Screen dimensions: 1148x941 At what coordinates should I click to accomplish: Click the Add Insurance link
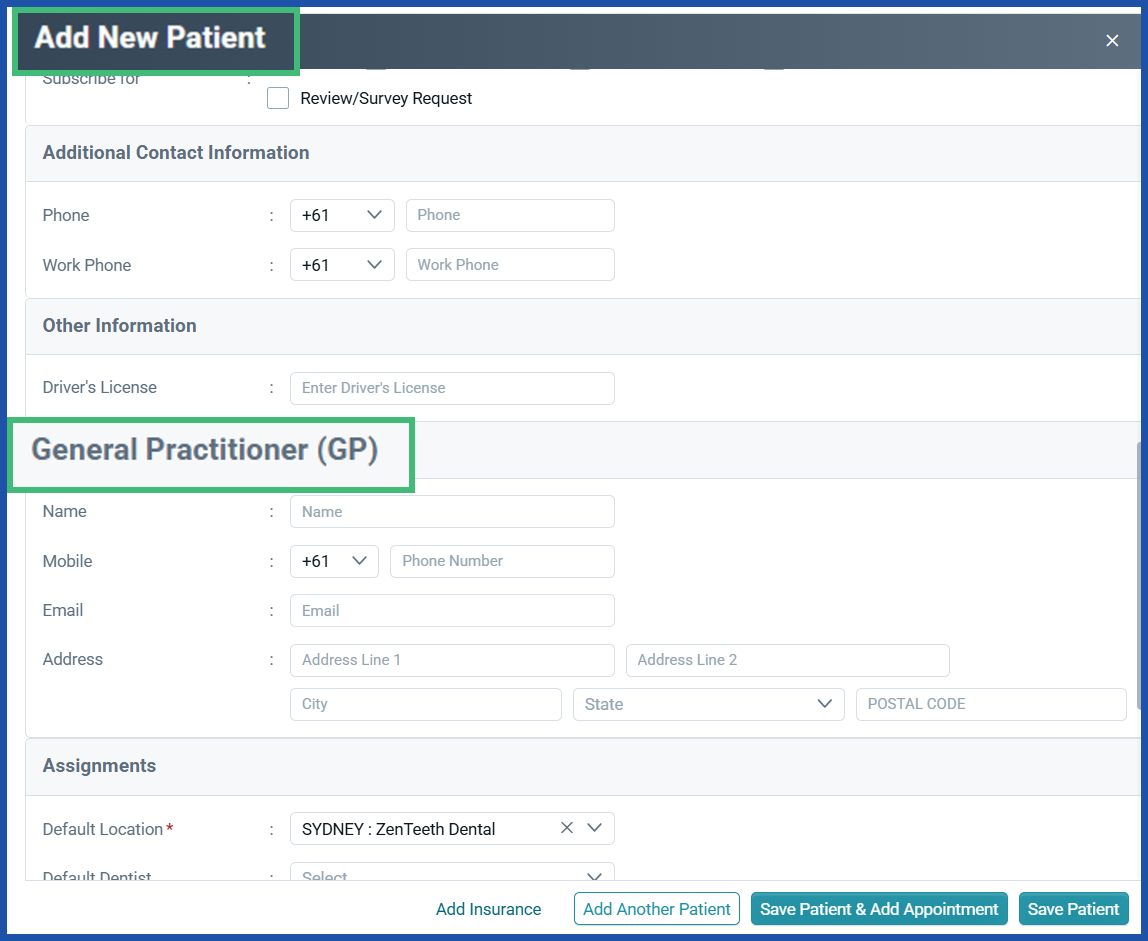488,909
